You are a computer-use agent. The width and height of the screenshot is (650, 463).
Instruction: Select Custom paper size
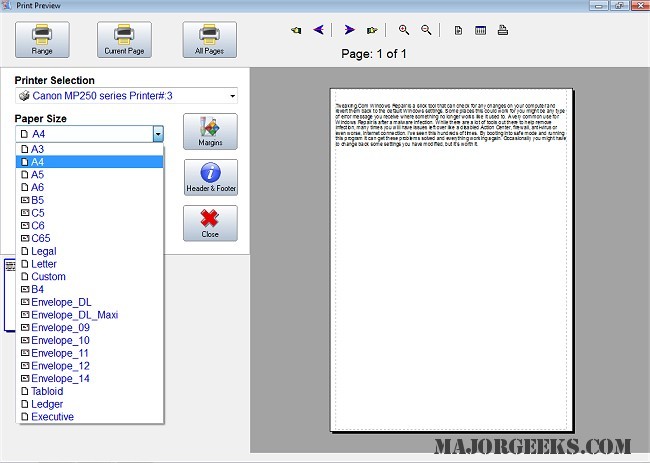(90, 276)
